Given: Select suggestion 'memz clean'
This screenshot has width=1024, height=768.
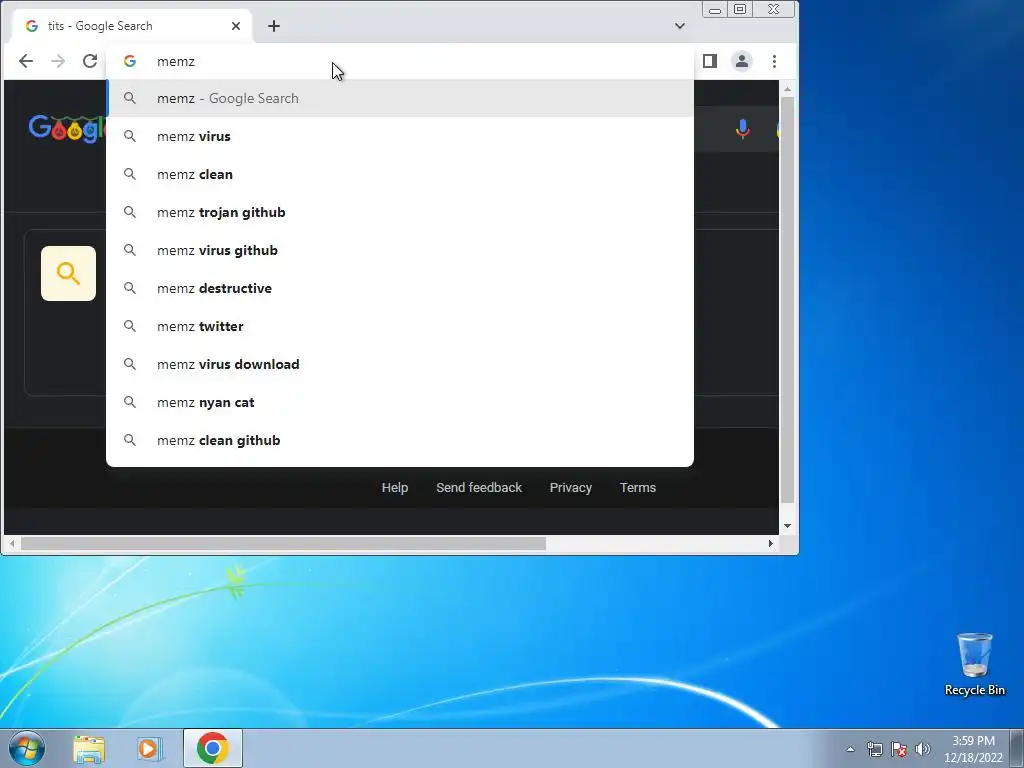Looking at the screenshot, I should (400, 174).
